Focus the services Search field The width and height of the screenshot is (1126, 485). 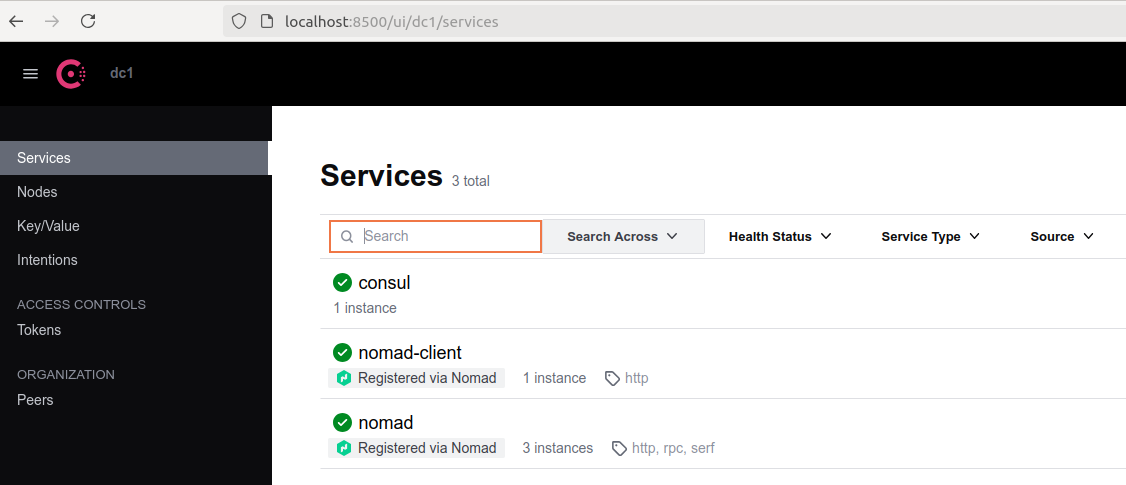(435, 236)
